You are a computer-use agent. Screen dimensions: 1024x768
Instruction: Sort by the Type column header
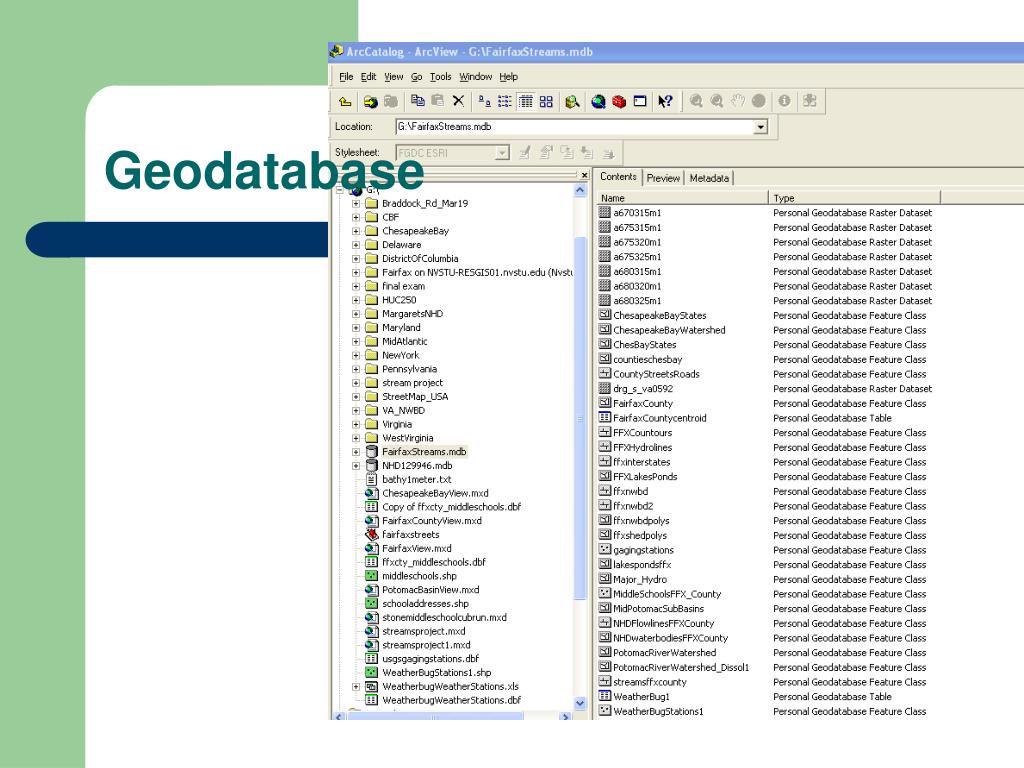tap(855, 198)
